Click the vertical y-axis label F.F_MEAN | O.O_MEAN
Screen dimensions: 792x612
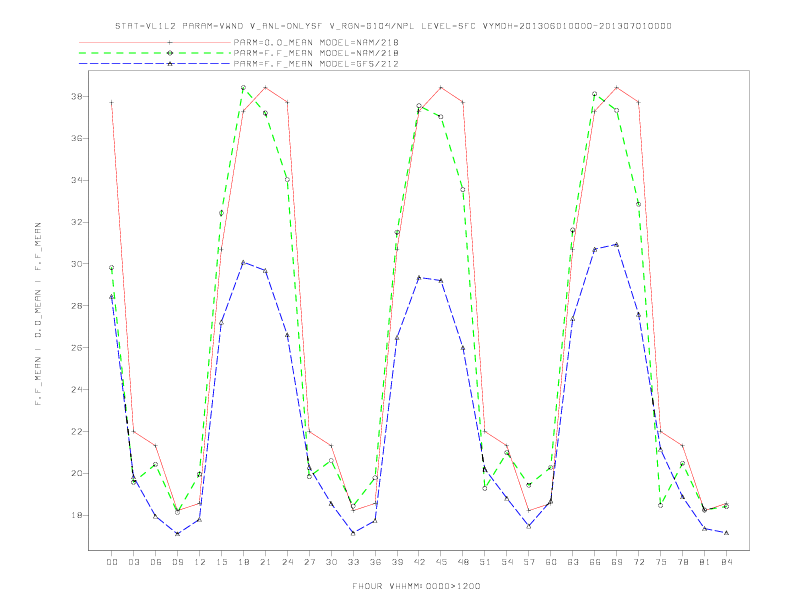coord(38,314)
